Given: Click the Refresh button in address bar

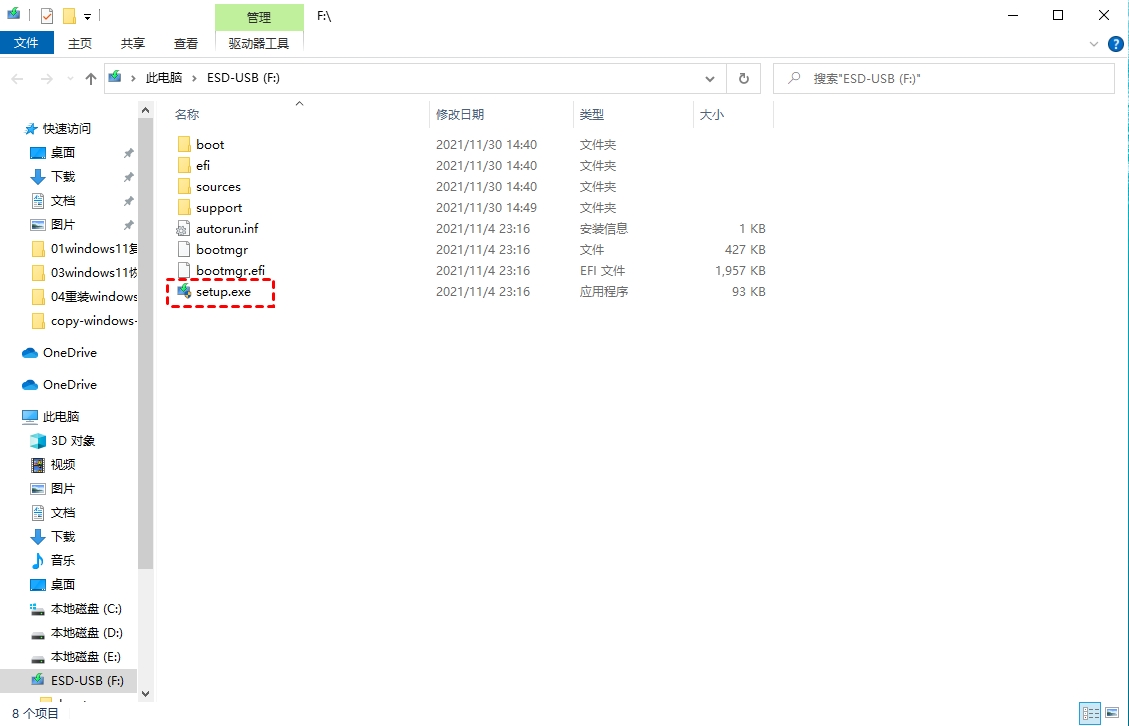Looking at the screenshot, I should coord(743,78).
